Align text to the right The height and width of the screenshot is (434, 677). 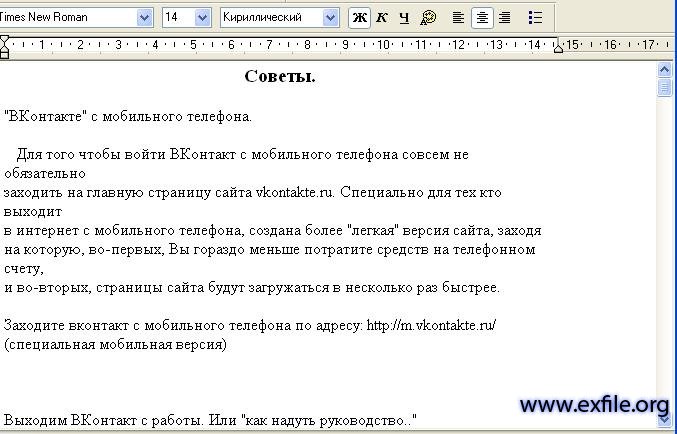[x=505, y=18]
